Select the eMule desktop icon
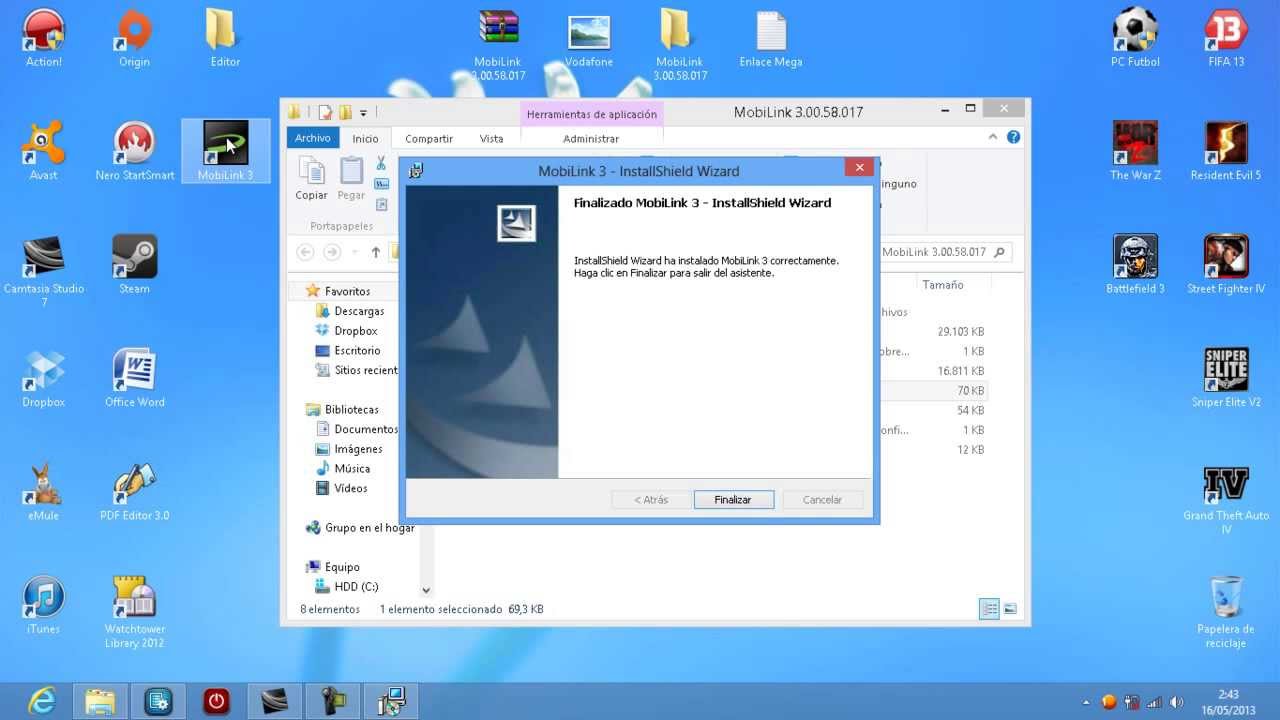The height and width of the screenshot is (720, 1280). pyautogui.click(x=44, y=492)
